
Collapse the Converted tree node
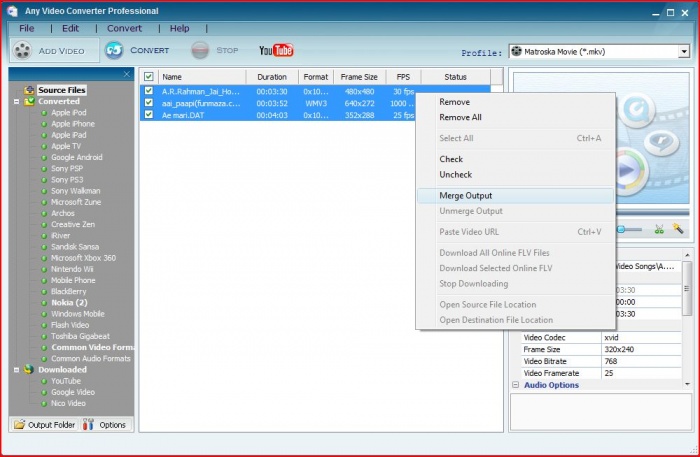coord(16,101)
